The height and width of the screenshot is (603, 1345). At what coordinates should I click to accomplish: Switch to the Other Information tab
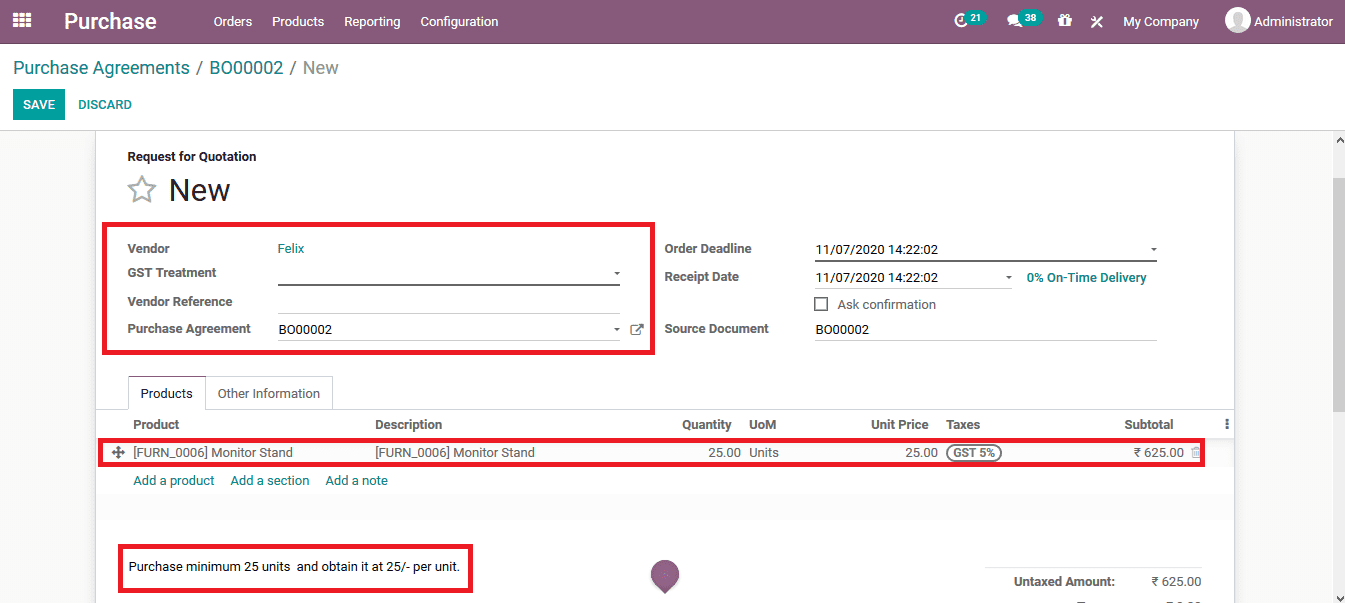coord(269,393)
